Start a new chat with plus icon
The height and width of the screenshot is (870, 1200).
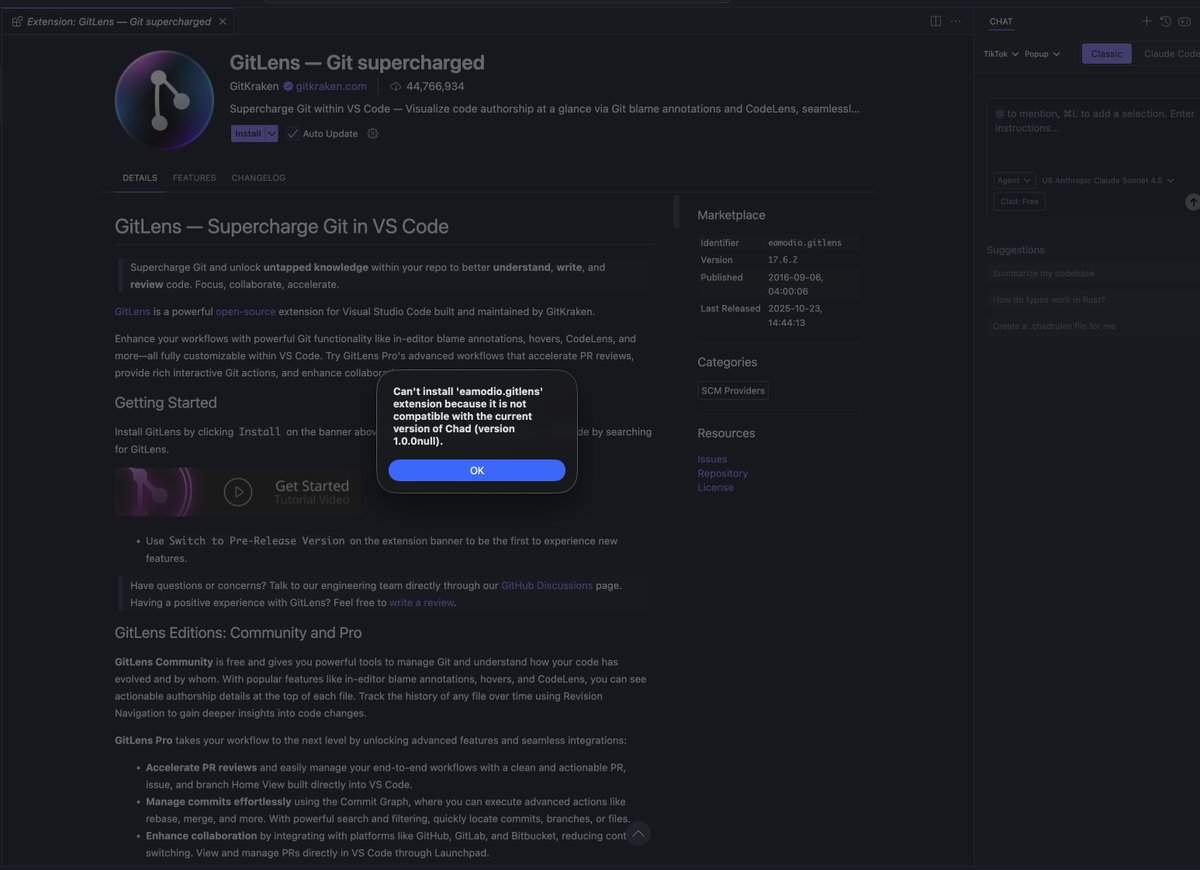1147,21
